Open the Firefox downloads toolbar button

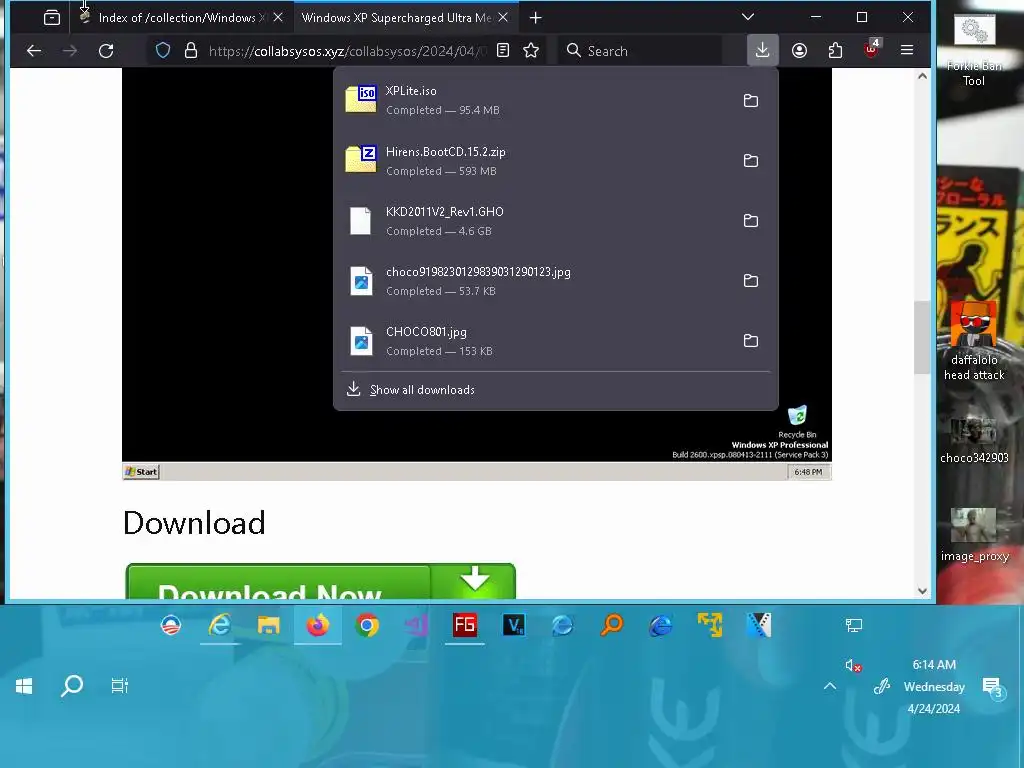[x=762, y=50]
